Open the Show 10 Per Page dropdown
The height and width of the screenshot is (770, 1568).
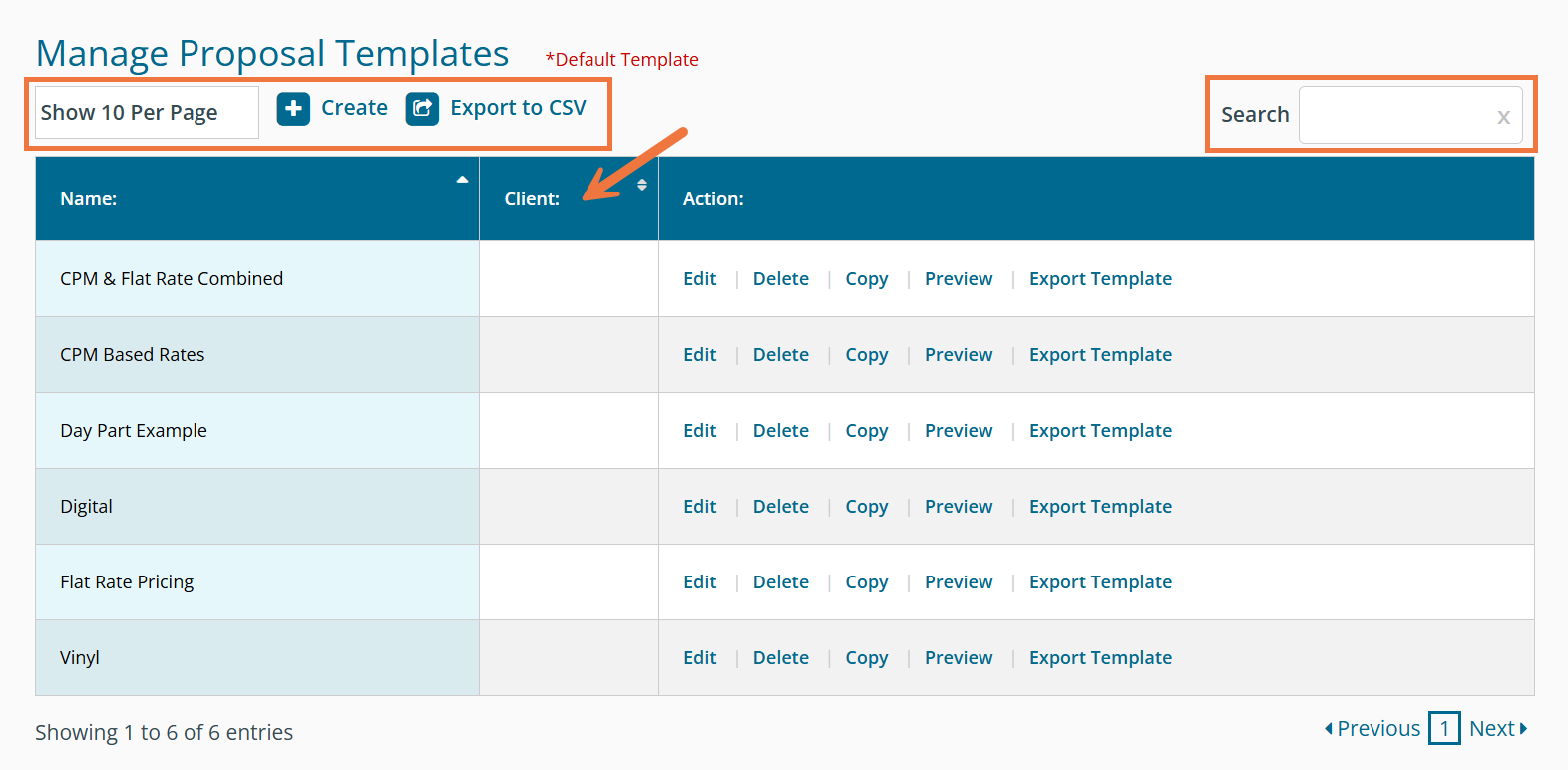(147, 113)
